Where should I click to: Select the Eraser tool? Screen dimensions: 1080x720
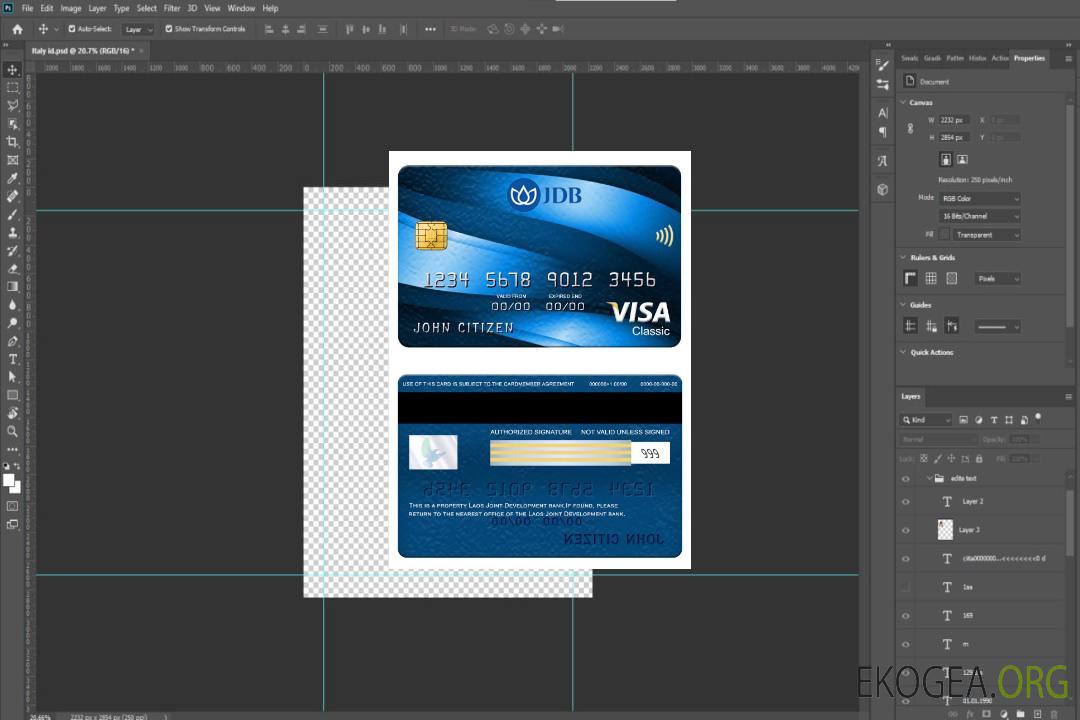12,269
